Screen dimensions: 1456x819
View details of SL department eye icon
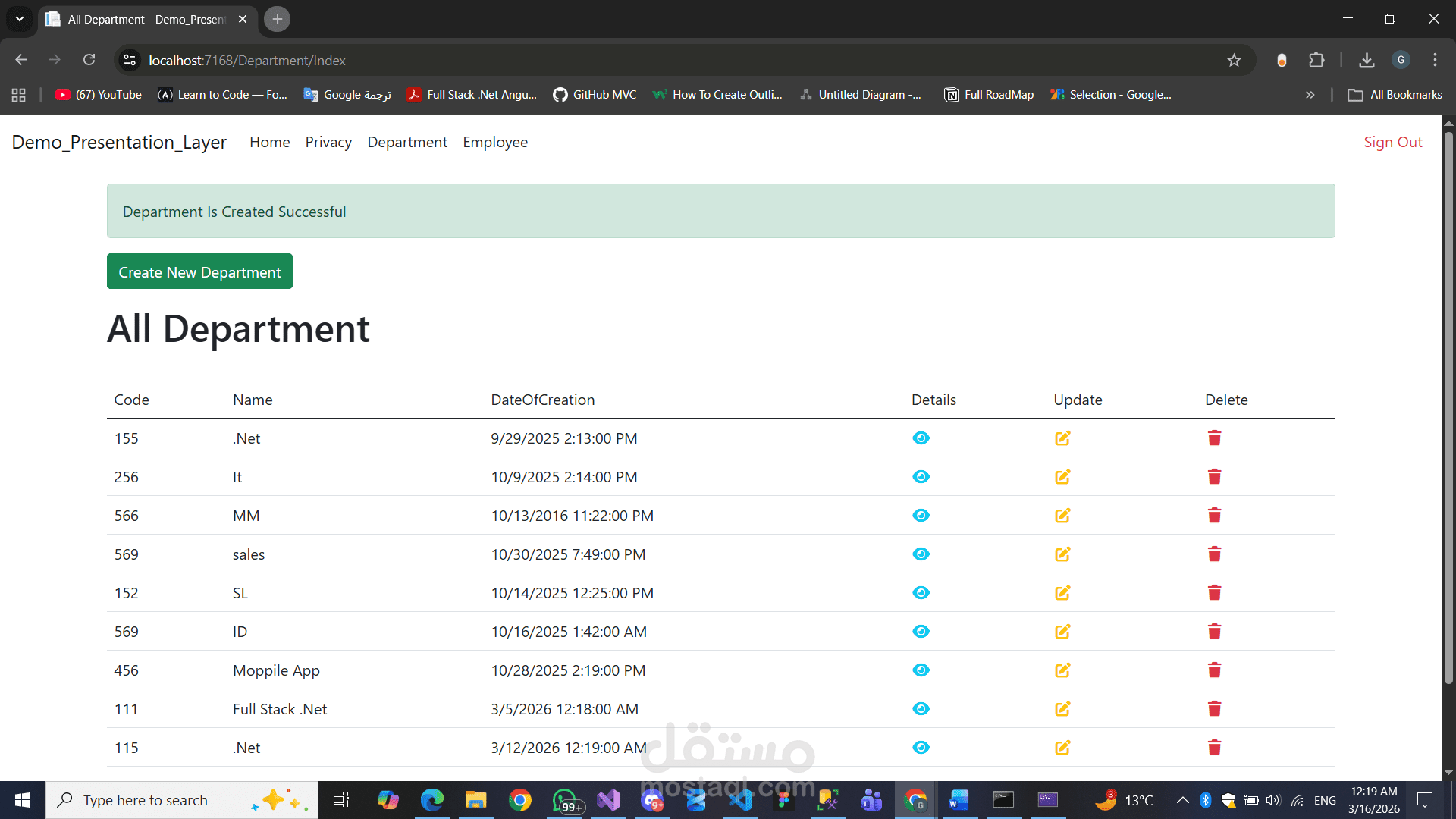(921, 593)
